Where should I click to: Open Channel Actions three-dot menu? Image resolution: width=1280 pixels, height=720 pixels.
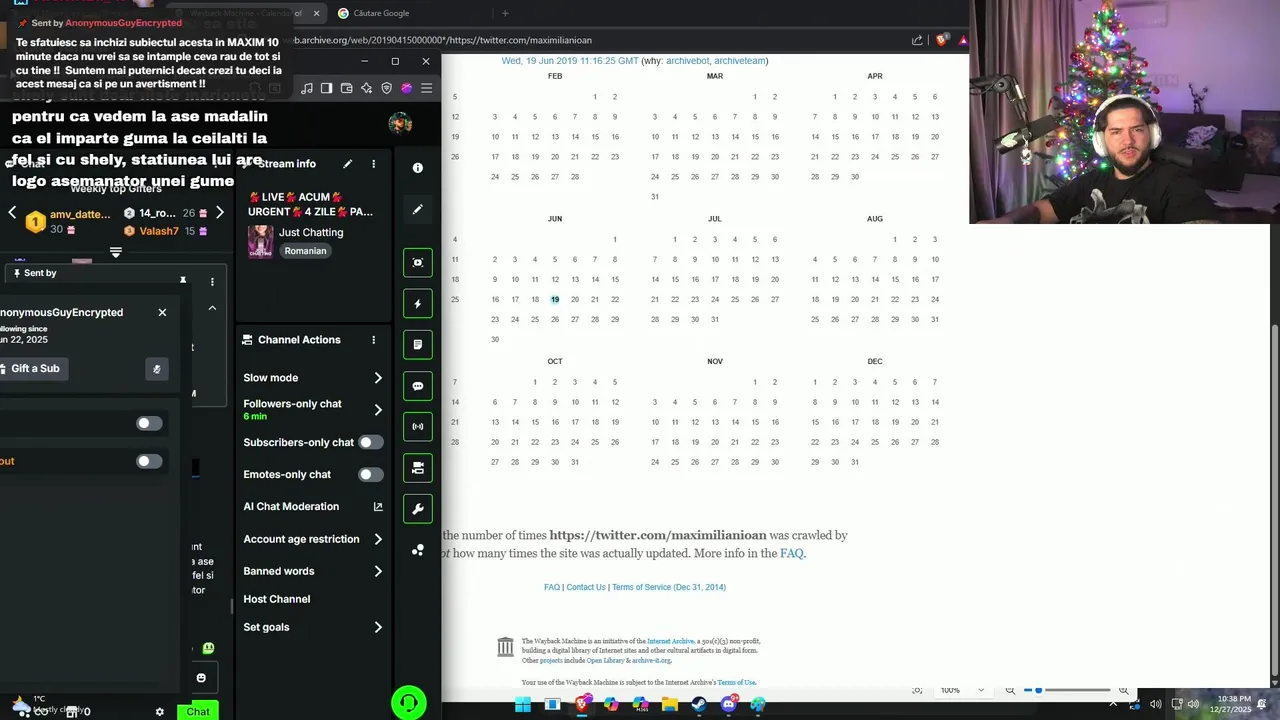click(374, 340)
